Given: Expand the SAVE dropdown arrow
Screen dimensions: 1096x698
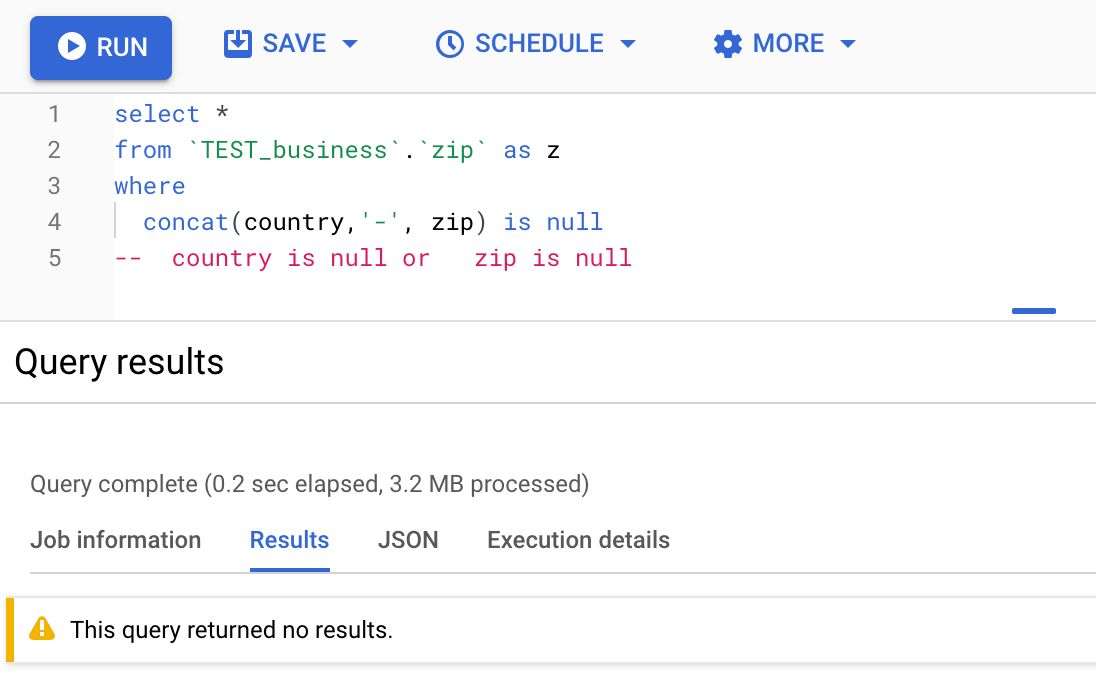Looking at the screenshot, I should click(x=349, y=44).
